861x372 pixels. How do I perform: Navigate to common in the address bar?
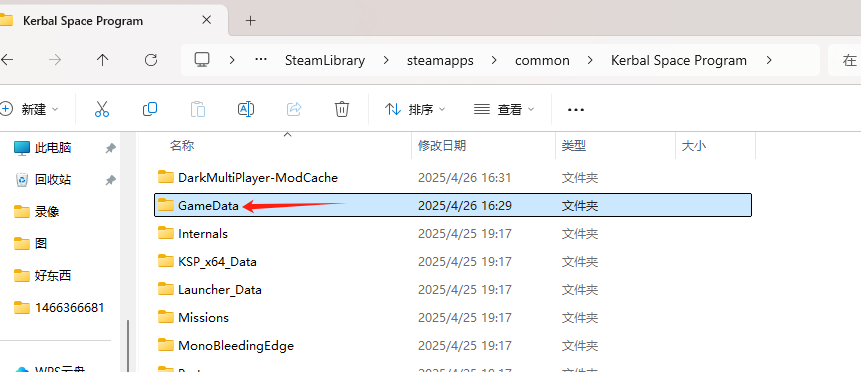click(542, 60)
